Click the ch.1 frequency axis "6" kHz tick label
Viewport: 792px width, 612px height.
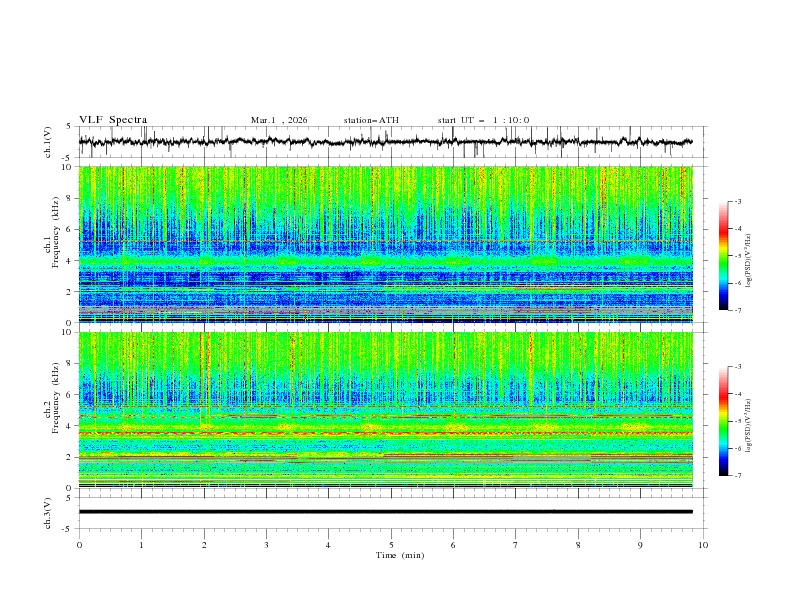[x=70, y=229]
